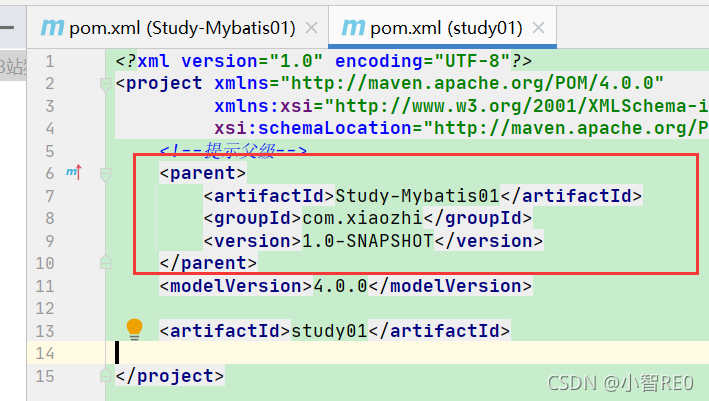Click the closing parent tag
The image size is (709, 401).
click(x=208, y=263)
